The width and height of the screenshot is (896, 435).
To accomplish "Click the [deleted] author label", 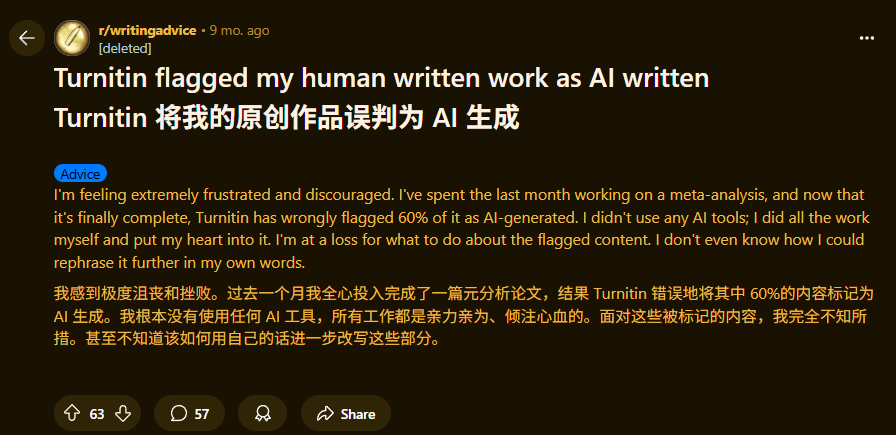I will tap(125, 49).
